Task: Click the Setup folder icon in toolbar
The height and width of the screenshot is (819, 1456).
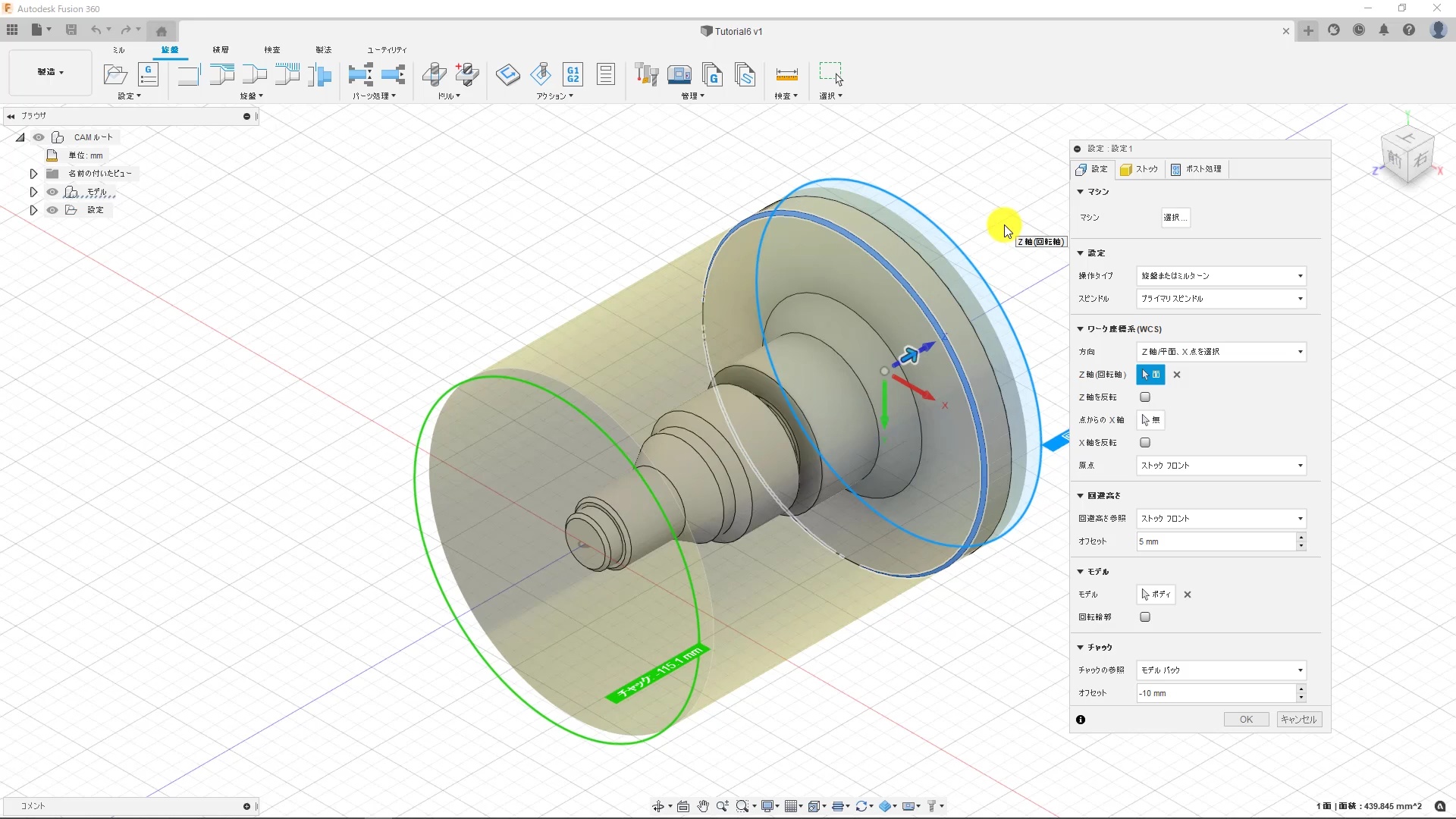Action: click(115, 74)
